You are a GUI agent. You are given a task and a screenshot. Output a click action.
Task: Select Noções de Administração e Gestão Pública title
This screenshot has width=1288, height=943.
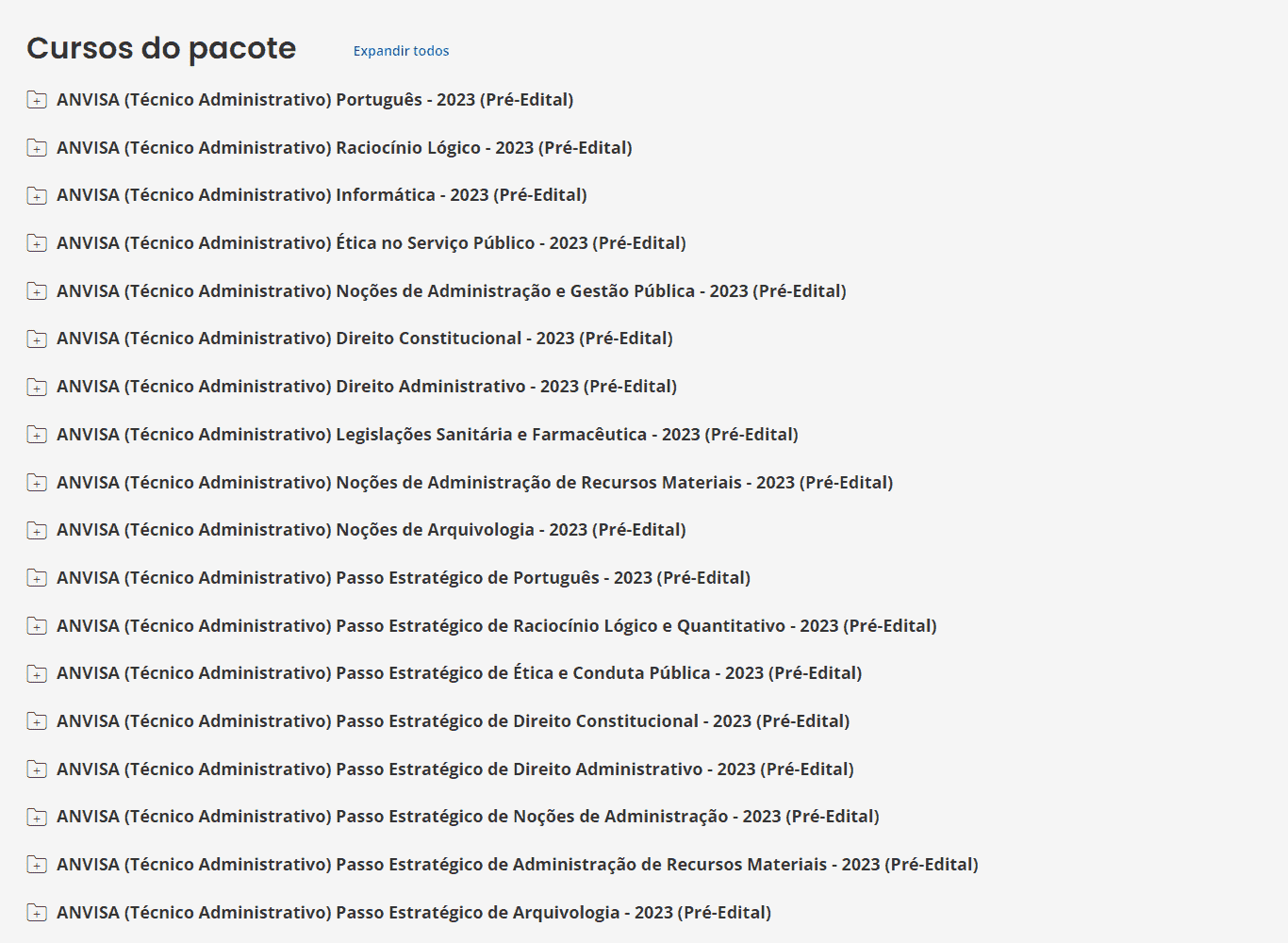point(452,291)
